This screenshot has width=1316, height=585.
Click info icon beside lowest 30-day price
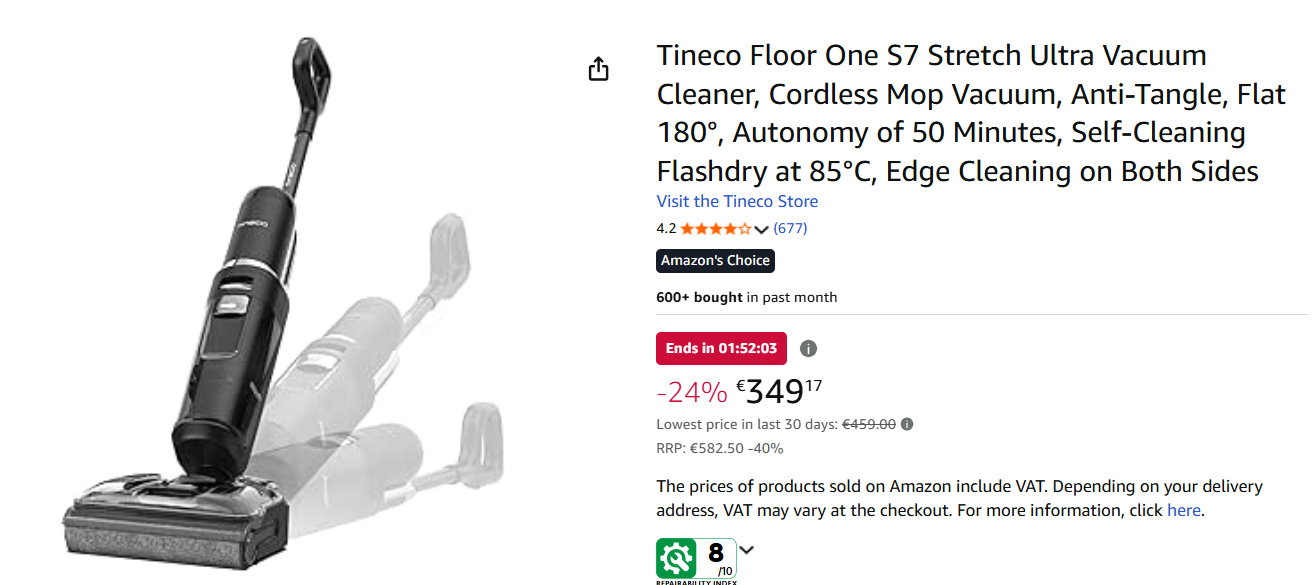(x=907, y=424)
